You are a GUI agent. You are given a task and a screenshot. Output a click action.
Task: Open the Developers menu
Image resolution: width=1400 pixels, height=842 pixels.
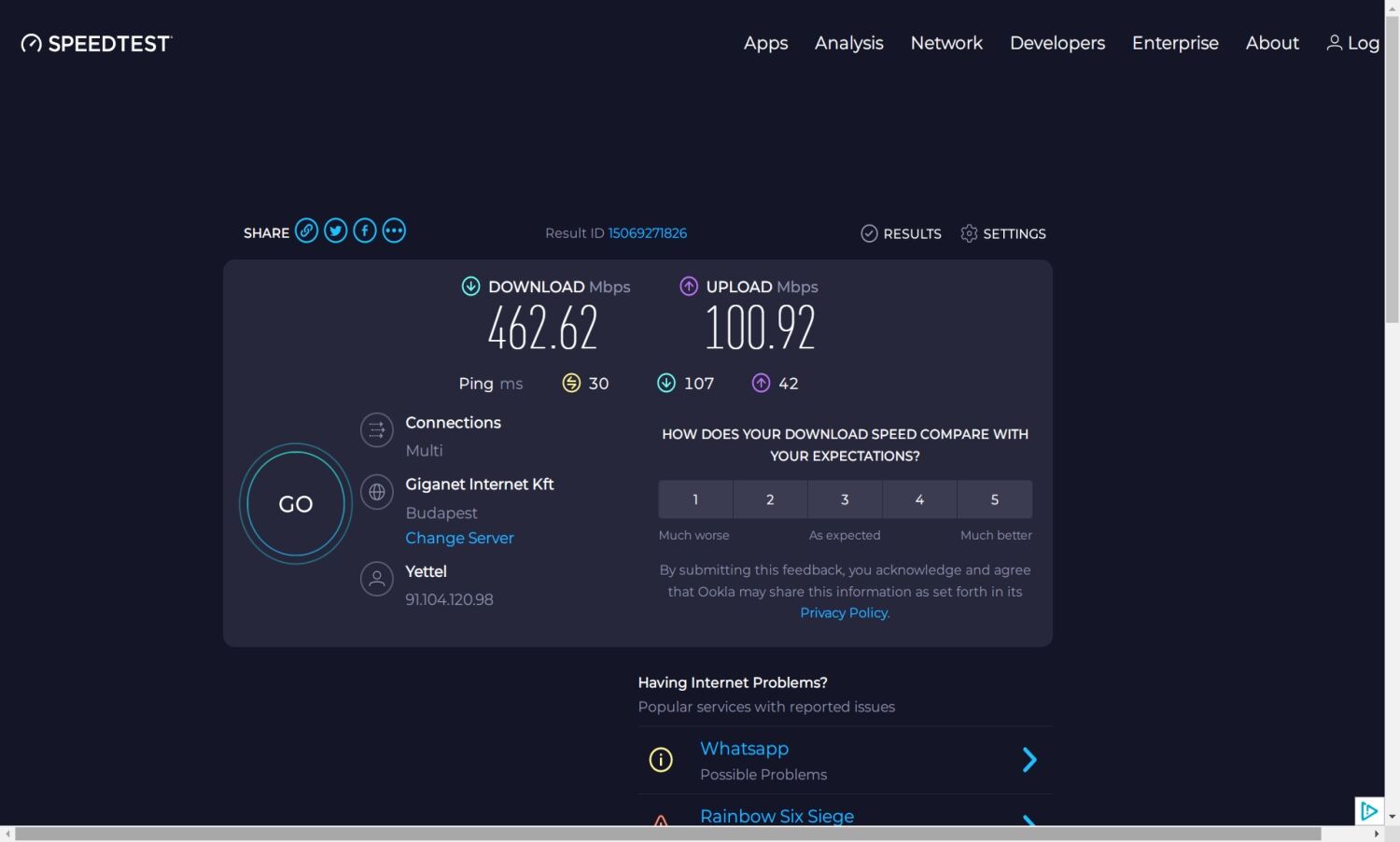coord(1057,43)
